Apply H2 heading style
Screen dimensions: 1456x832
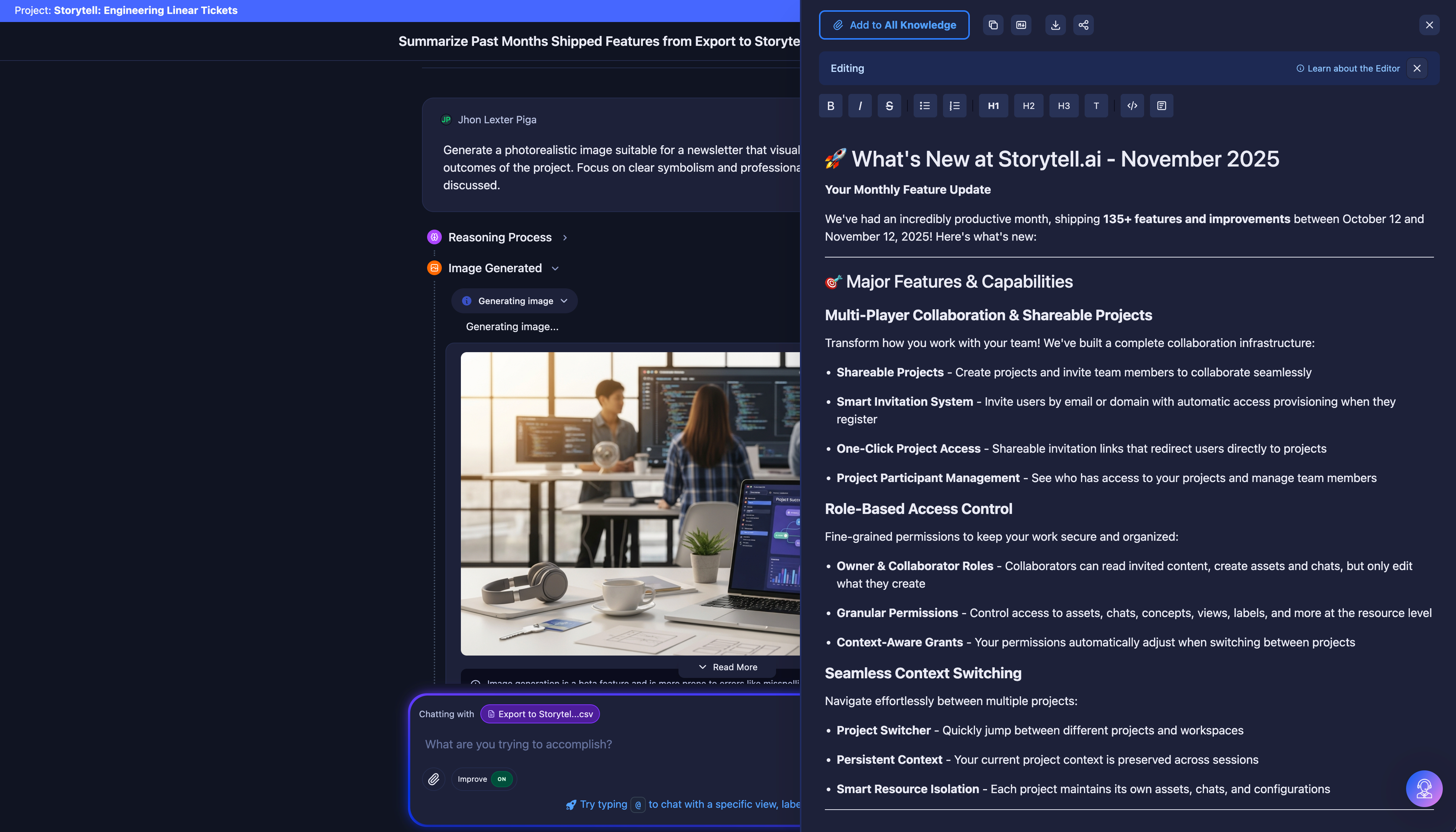pyautogui.click(x=1029, y=106)
